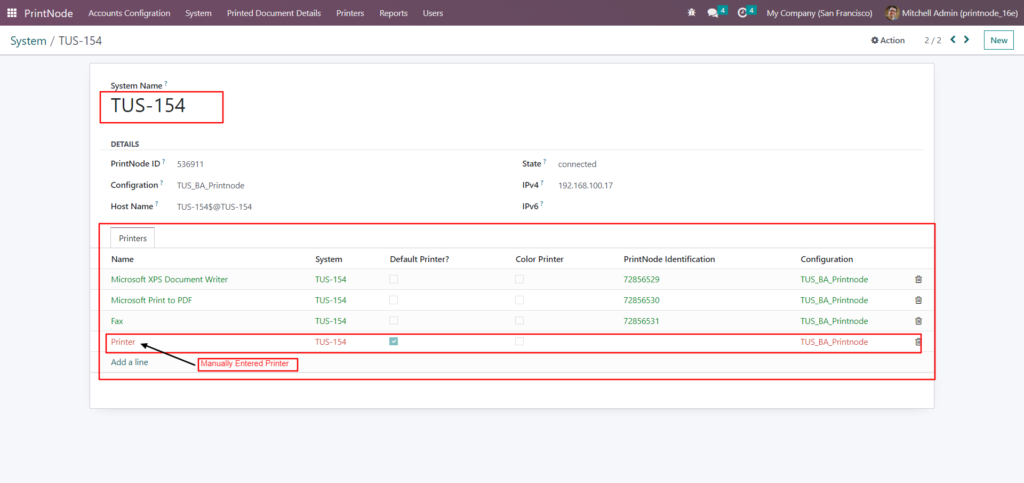1024x483 pixels.
Task: Click the debug bug icon
Action: pos(692,13)
